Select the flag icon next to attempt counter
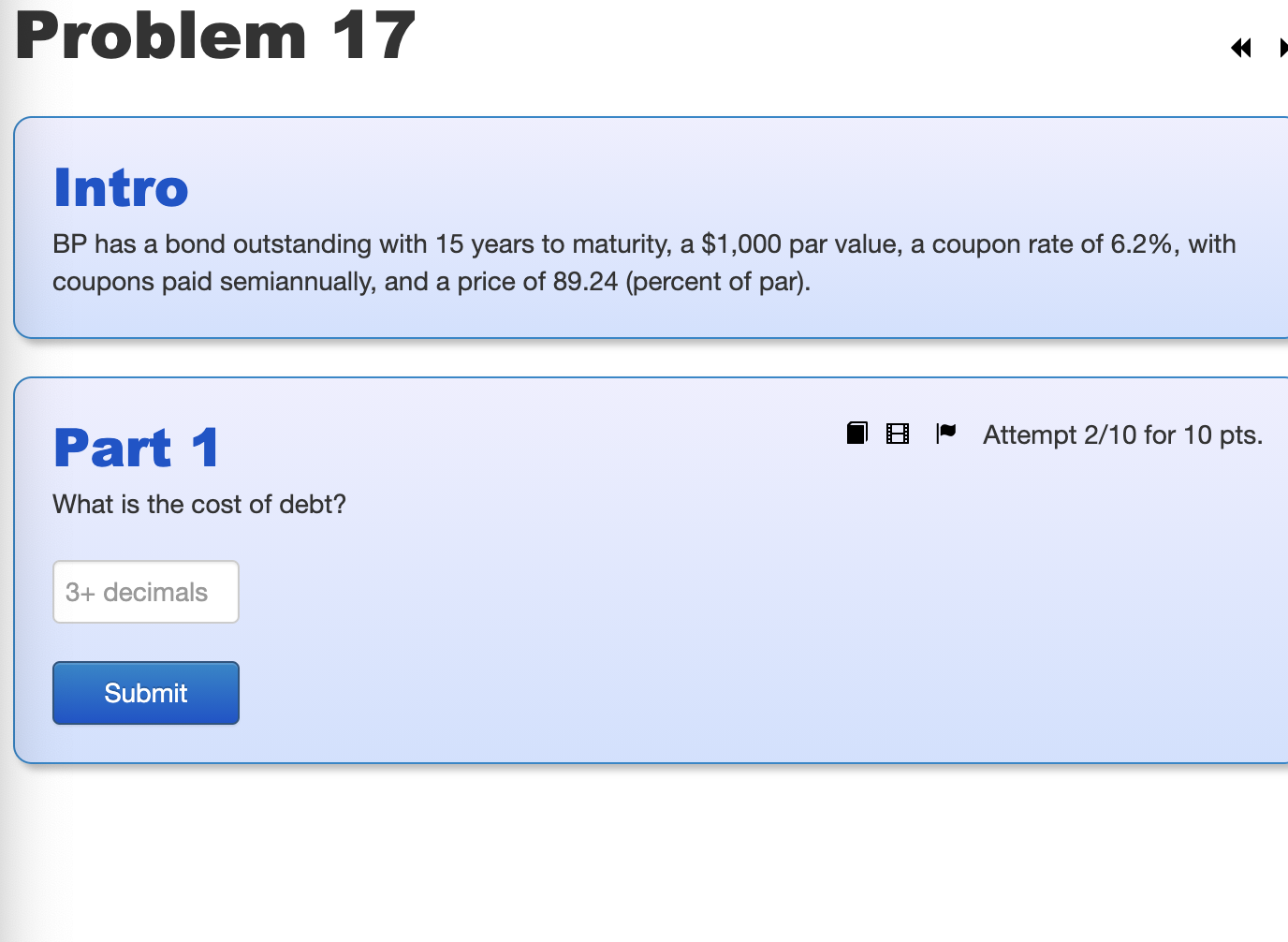The height and width of the screenshot is (942, 1288). click(944, 433)
